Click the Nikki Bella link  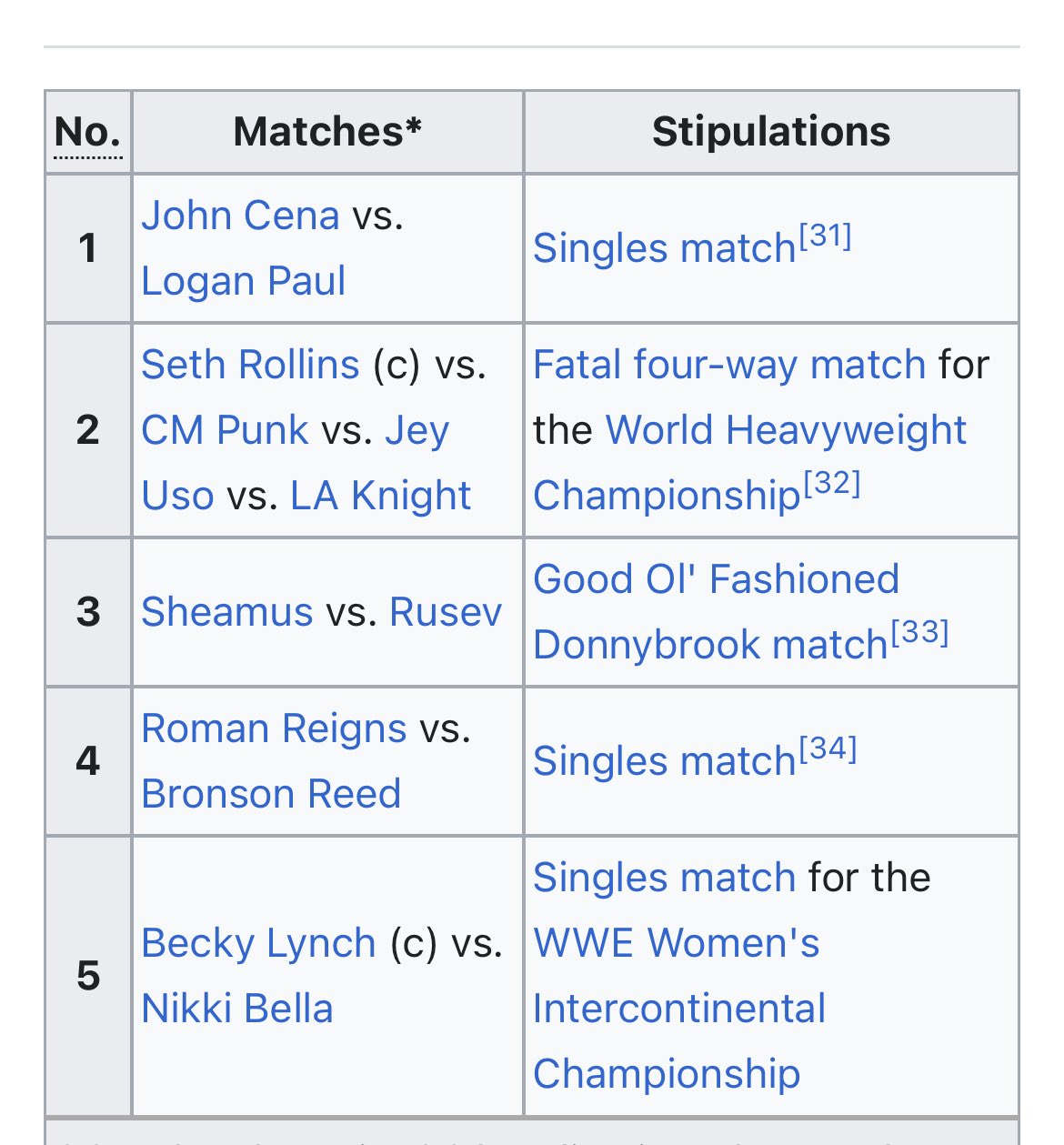[x=237, y=1009]
